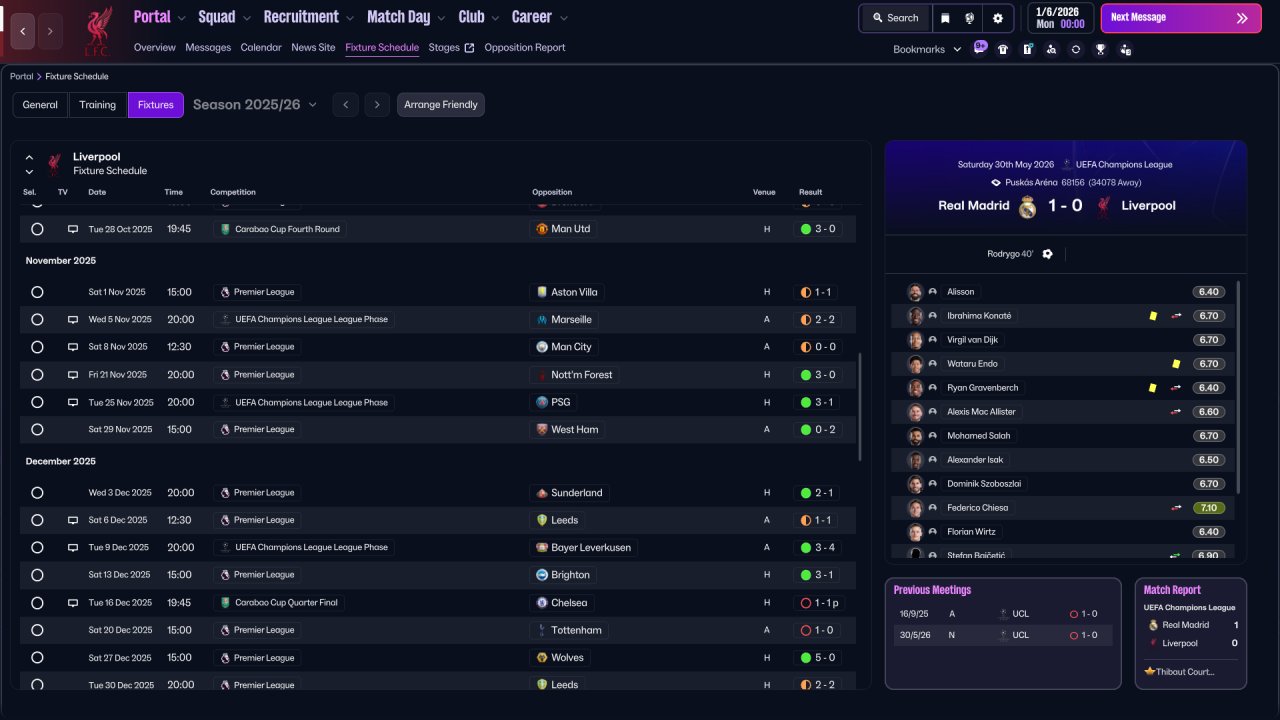The width and height of the screenshot is (1280, 720).
Task: Go back using the left arrow navigation button
Action: point(23,32)
